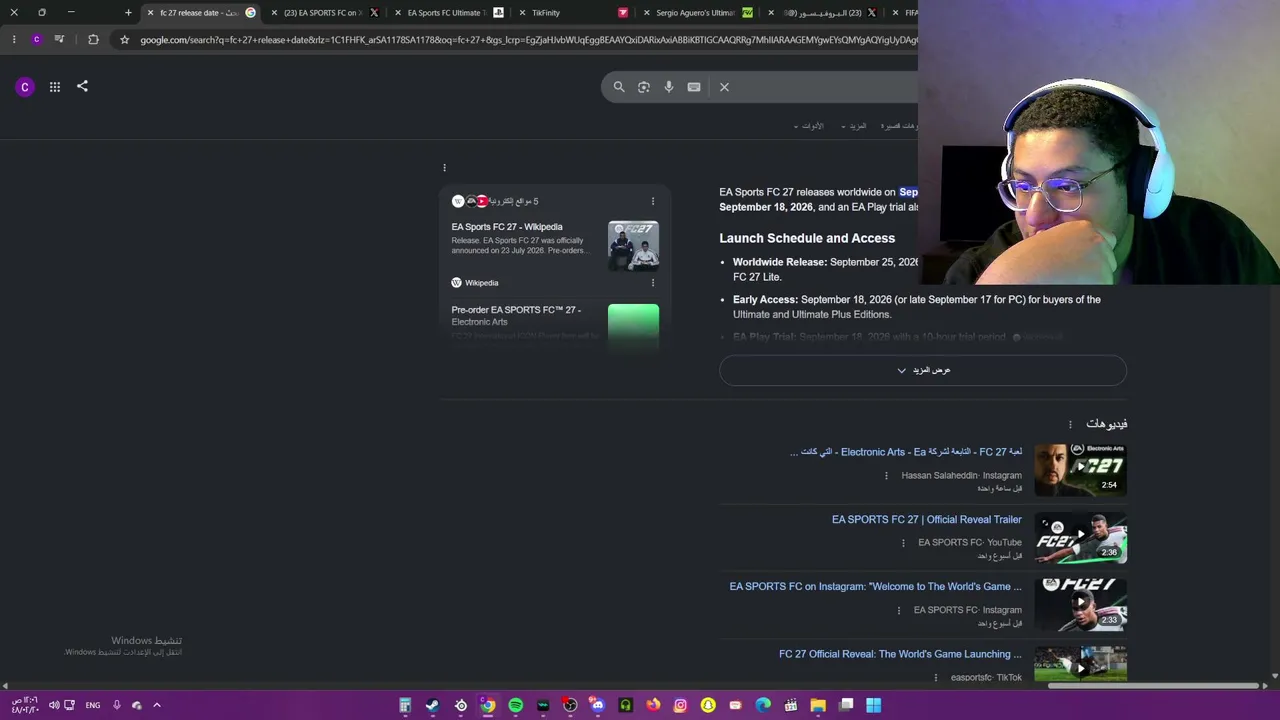Image resolution: width=1280 pixels, height=720 pixels.
Task: Open FC 27 Official Reveal TikTok link
Action: point(900,654)
